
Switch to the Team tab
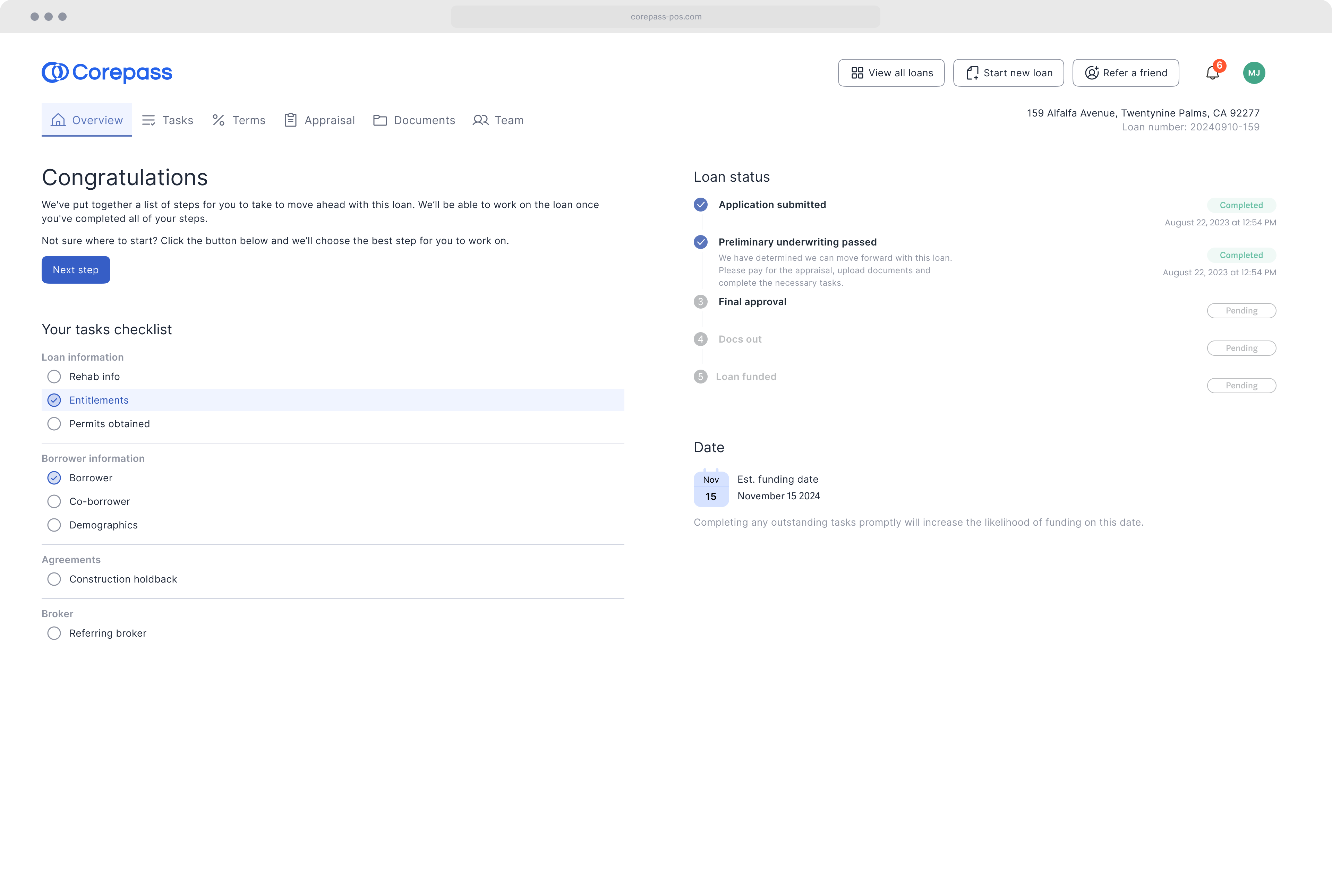[498, 120]
